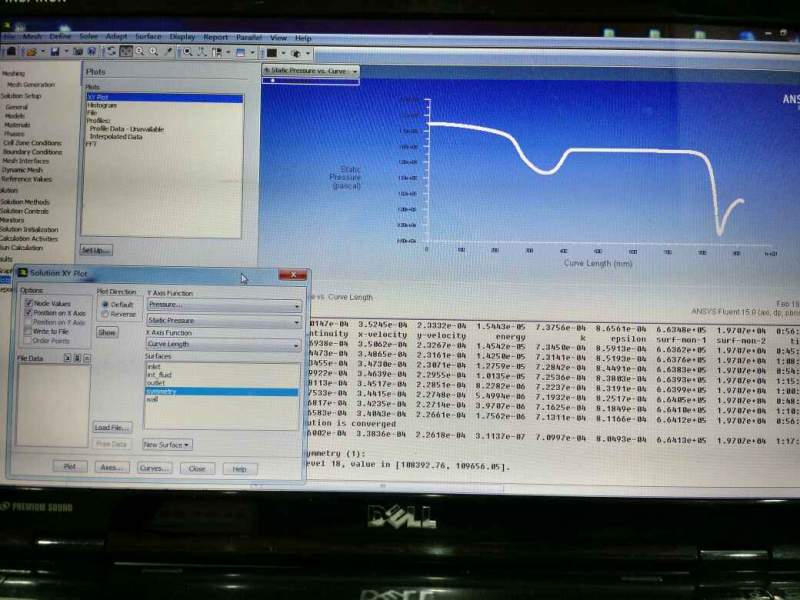The image size is (800, 600).
Task: Open the Define menu
Action: pyautogui.click(x=60, y=37)
